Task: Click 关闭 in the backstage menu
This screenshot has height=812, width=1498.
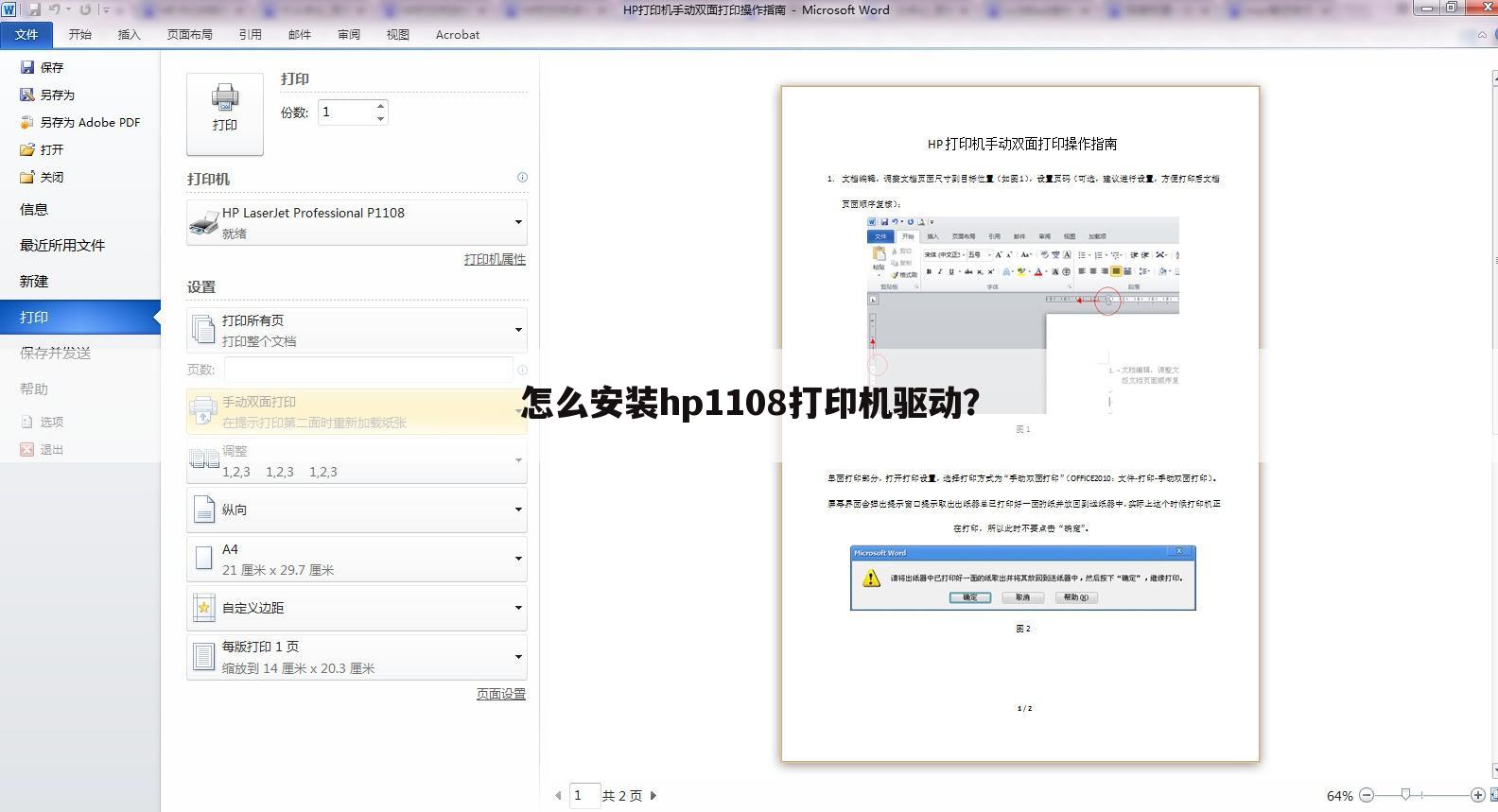Action: click(x=42, y=178)
